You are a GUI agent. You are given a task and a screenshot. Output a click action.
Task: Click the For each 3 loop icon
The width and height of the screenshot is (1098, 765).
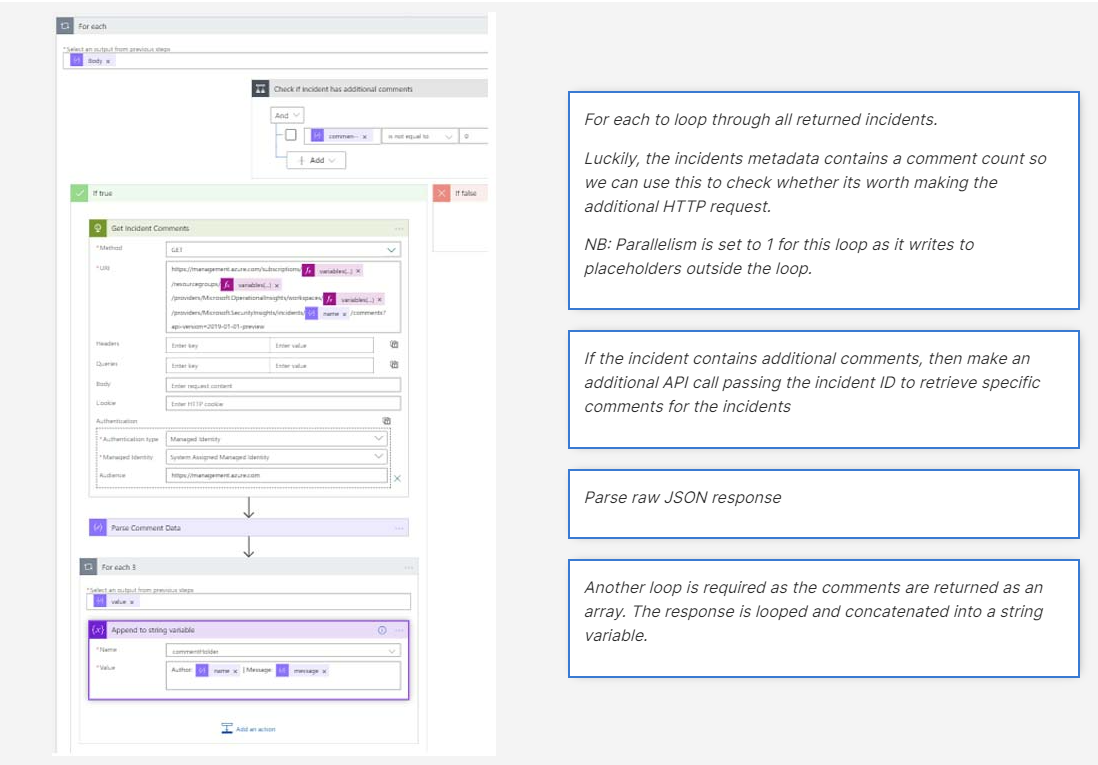click(x=89, y=567)
